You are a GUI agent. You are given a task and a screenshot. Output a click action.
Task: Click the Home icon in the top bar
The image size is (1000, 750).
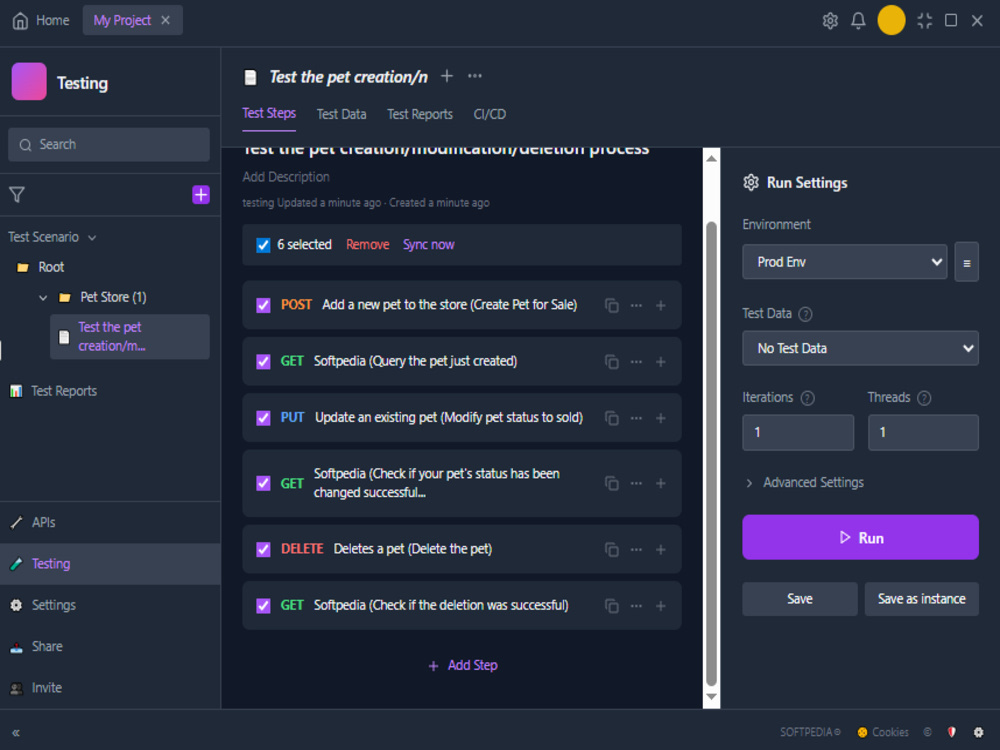click(x=20, y=20)
